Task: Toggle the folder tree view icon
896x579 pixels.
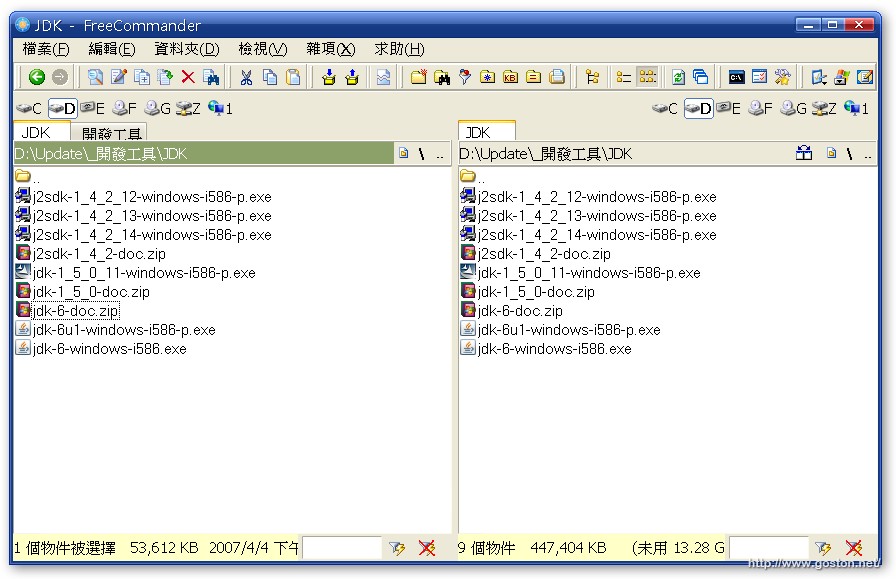Action: 593,77
